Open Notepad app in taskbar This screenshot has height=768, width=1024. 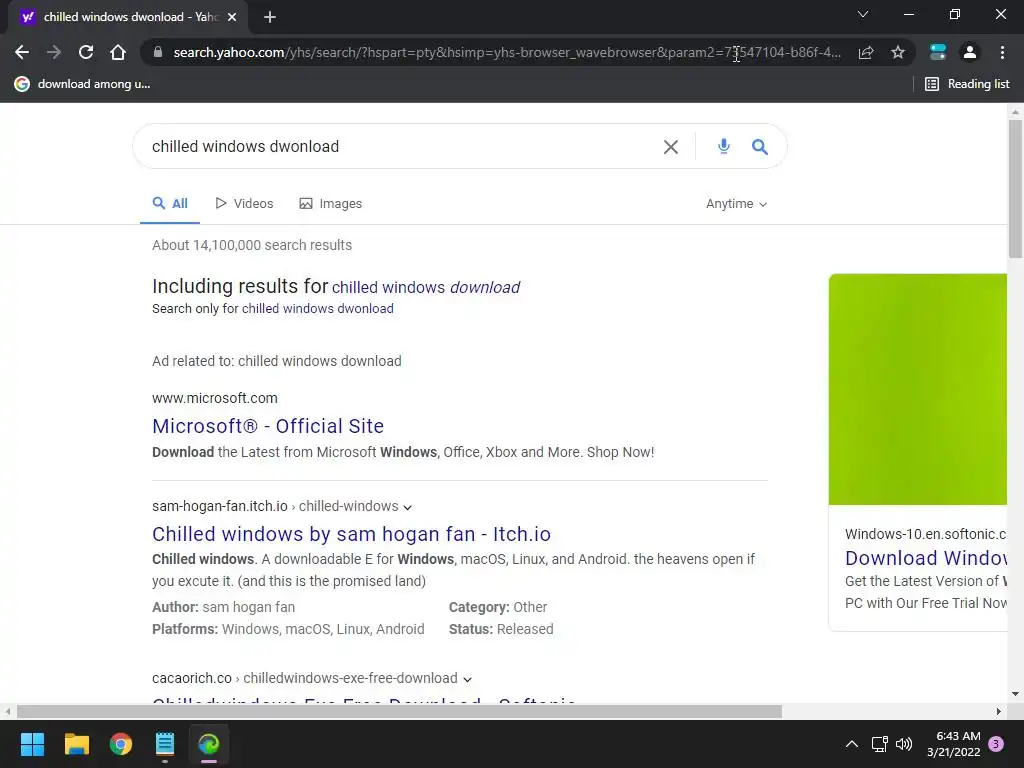(165, 744)
